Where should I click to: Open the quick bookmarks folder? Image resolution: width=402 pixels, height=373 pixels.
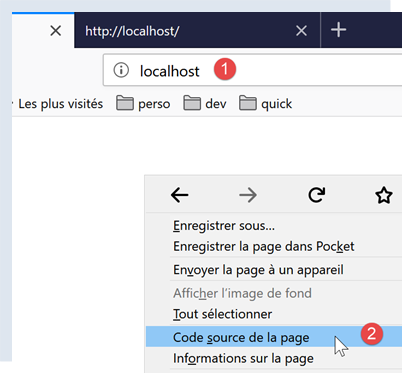click(266, 104)
